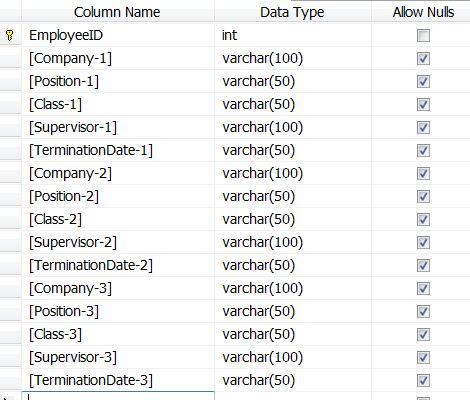The image size is (470, 400).
Task: Click the empty new column name field
Action: click(118, 396)
